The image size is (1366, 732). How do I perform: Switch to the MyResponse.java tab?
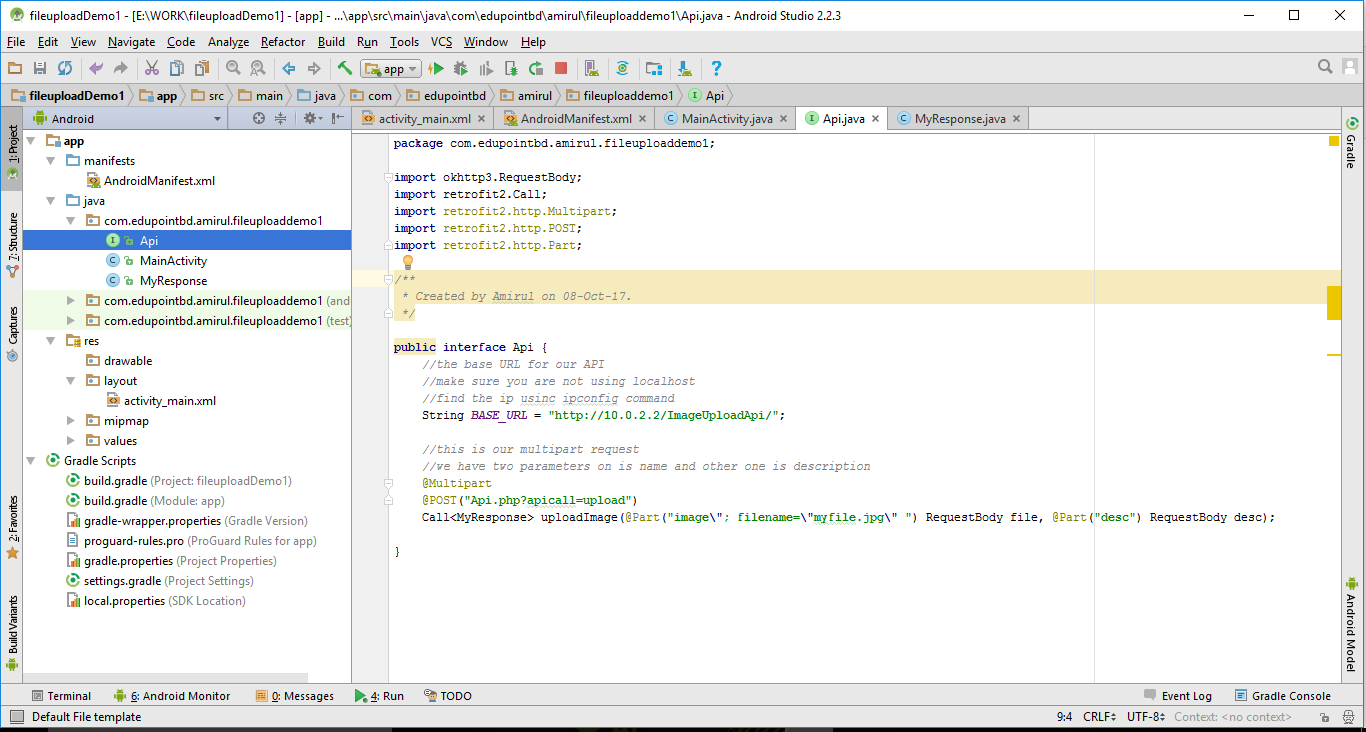(x=961, y=118)
